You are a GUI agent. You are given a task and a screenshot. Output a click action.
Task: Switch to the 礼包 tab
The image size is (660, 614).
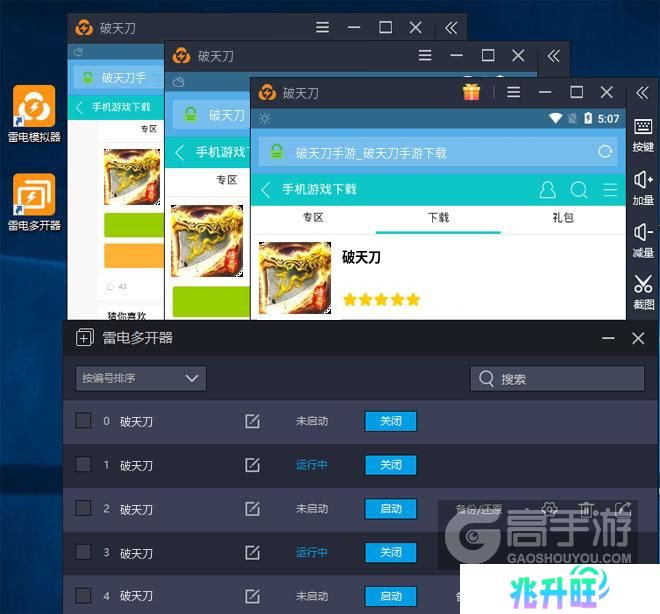(563, 218)
